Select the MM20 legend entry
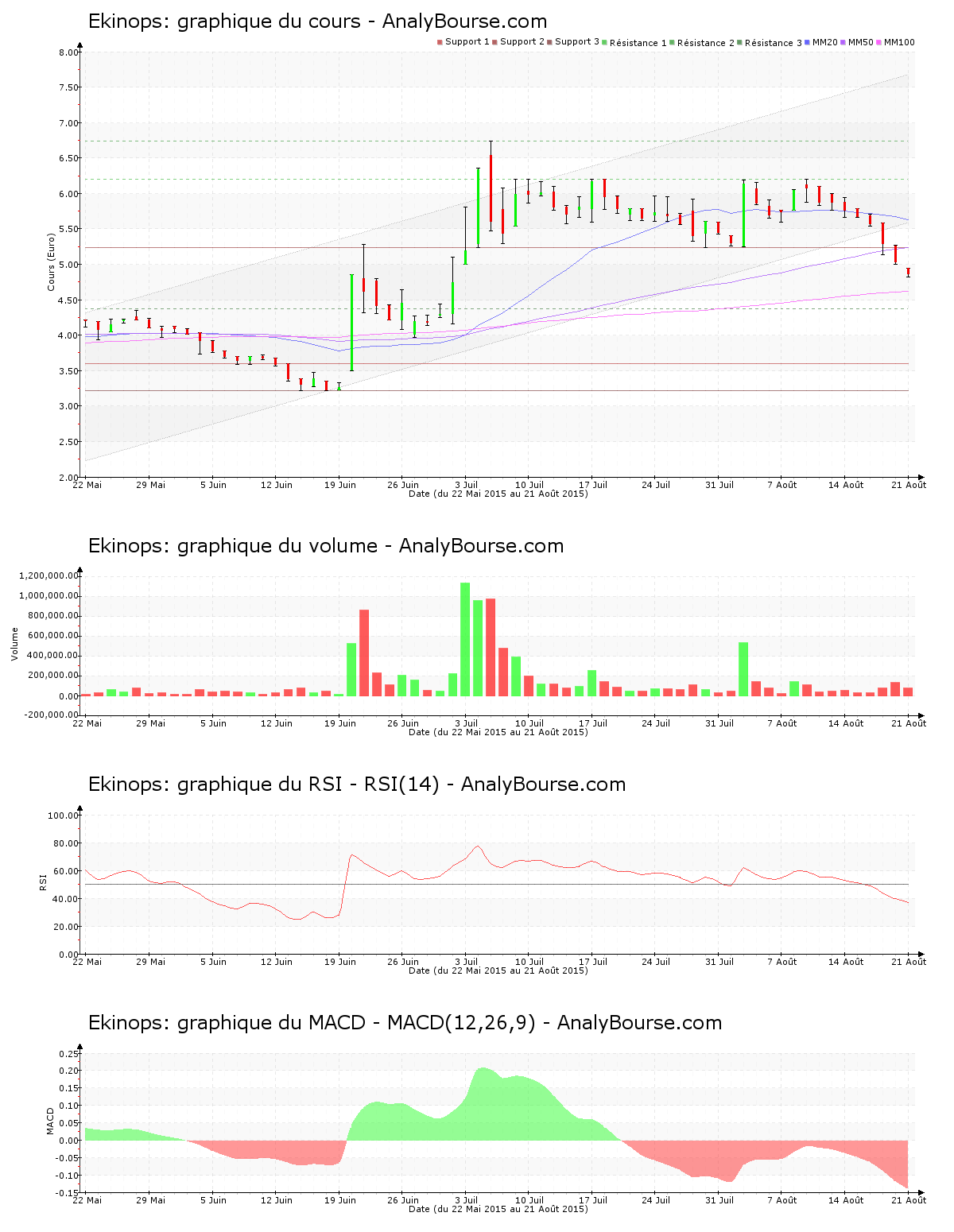Image resolution: width=954 pixels, height=1232 pixels. [825, 42]
